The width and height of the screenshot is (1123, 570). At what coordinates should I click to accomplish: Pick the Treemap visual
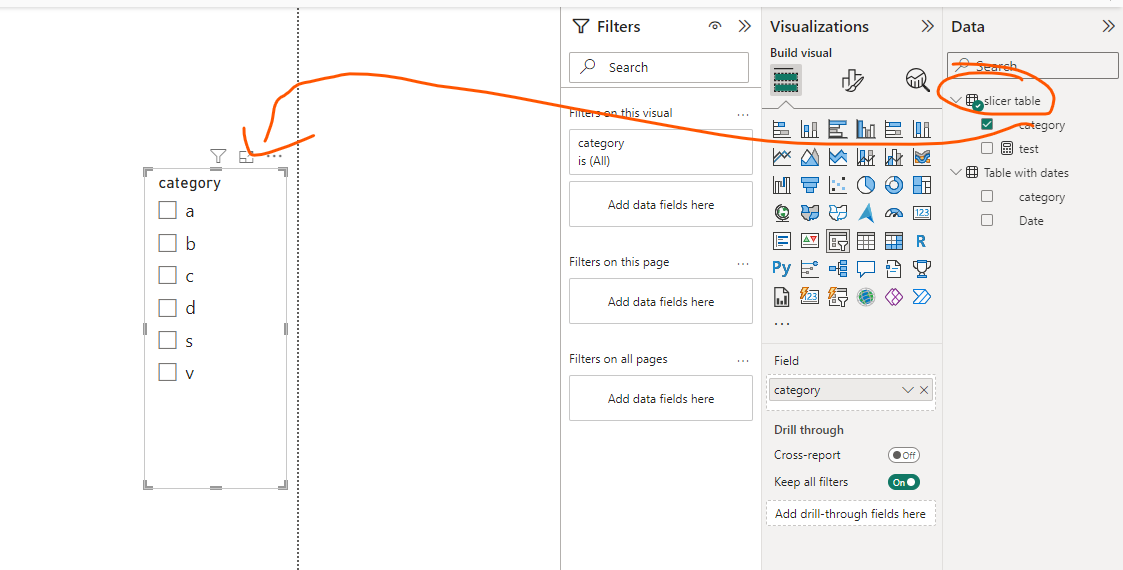pos(922,185)
